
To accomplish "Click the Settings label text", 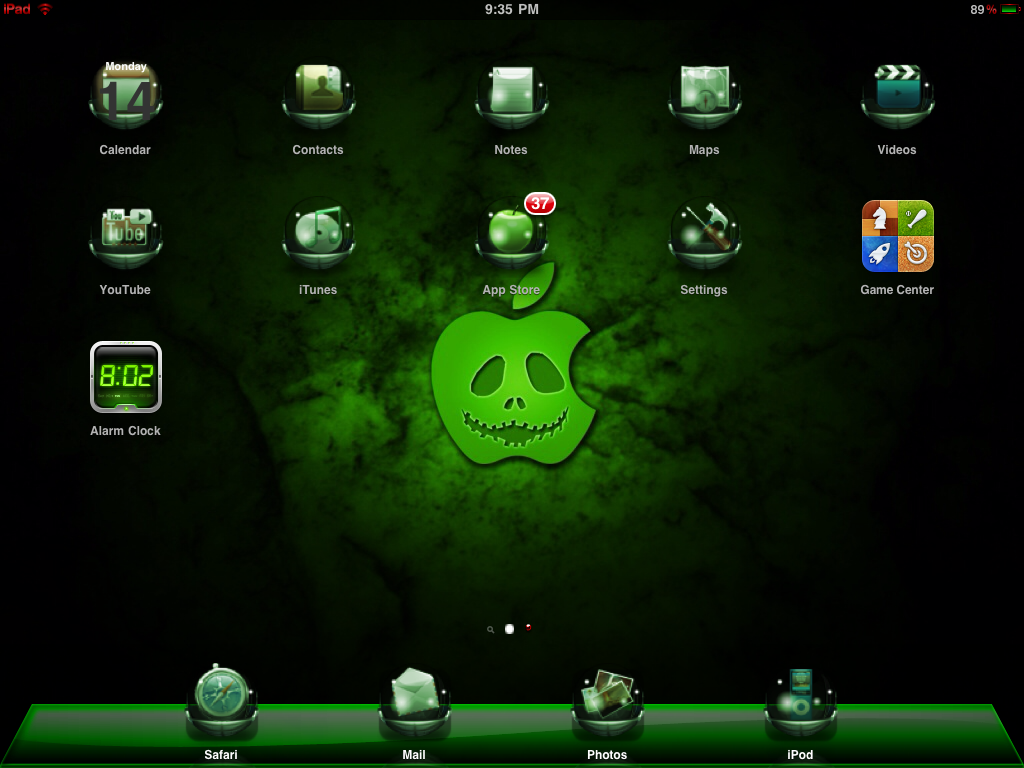I will [x=704, y=289].
